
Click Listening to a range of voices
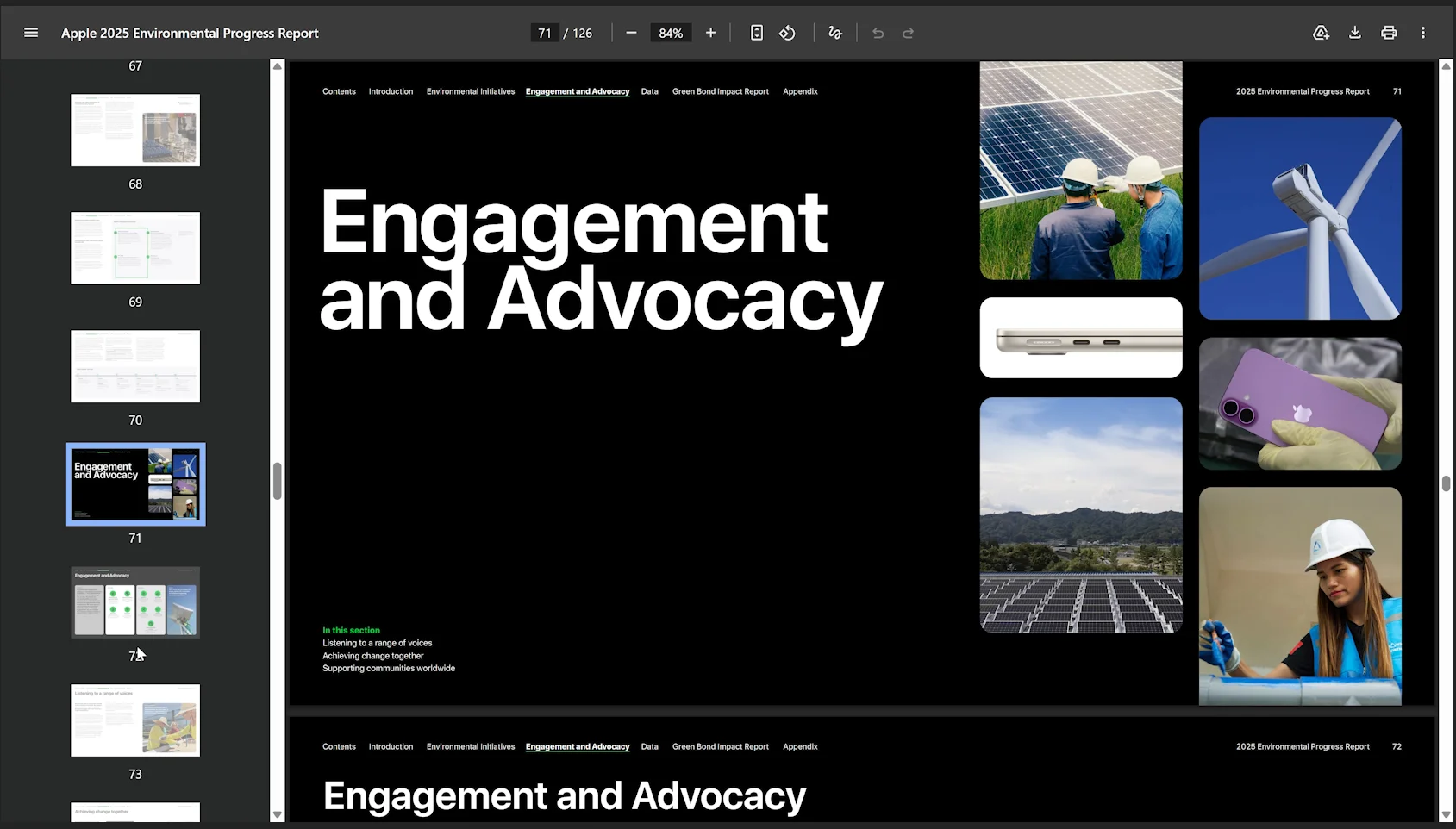[x=378, y=643]
